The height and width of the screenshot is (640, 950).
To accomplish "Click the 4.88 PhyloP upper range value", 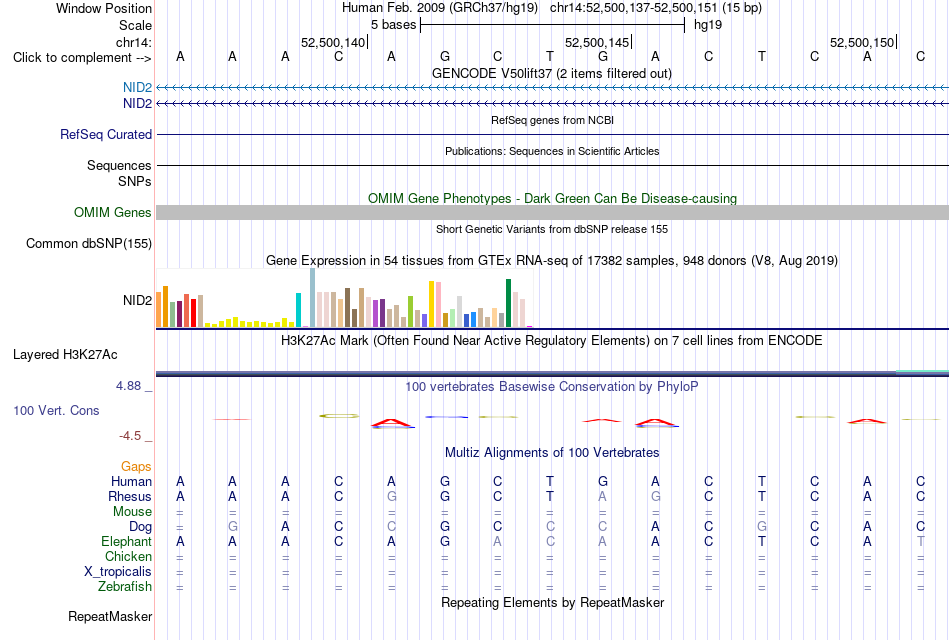I will (128, 386).
